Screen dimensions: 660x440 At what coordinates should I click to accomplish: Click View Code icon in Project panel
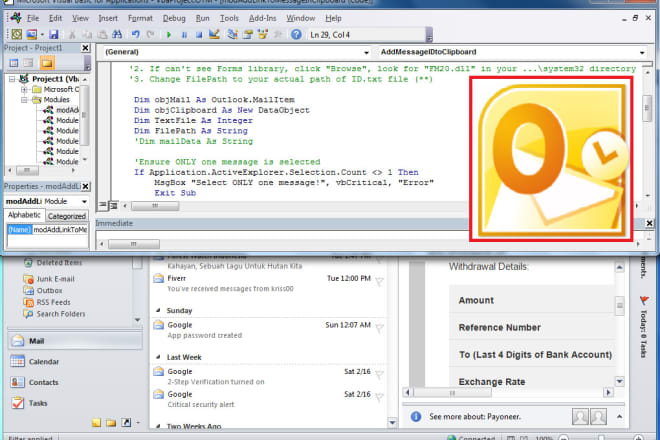14,63
